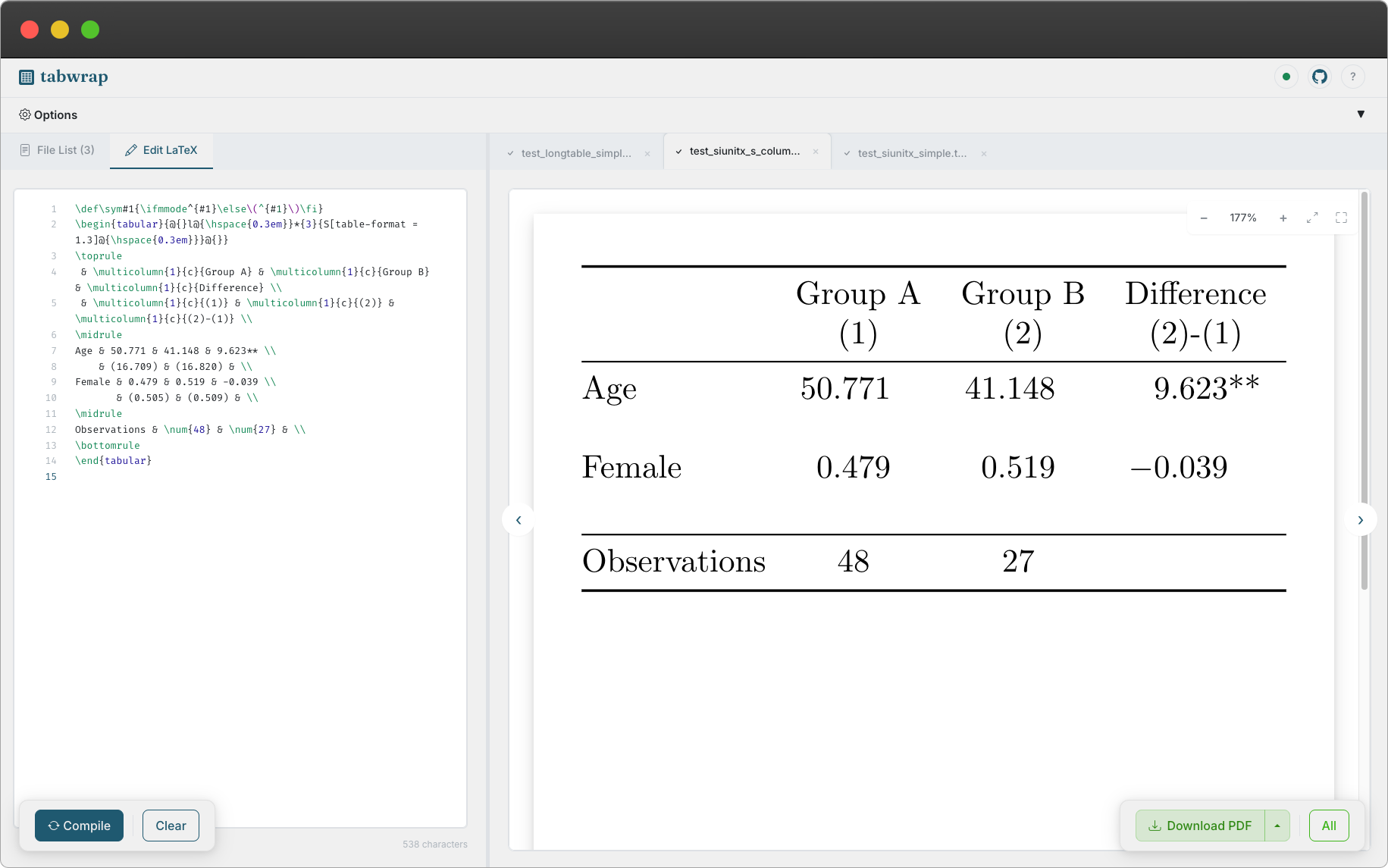Compile the LaTeX document
Image resolution: width=1388 pixels, height=868 pixels.
point(79,826)
